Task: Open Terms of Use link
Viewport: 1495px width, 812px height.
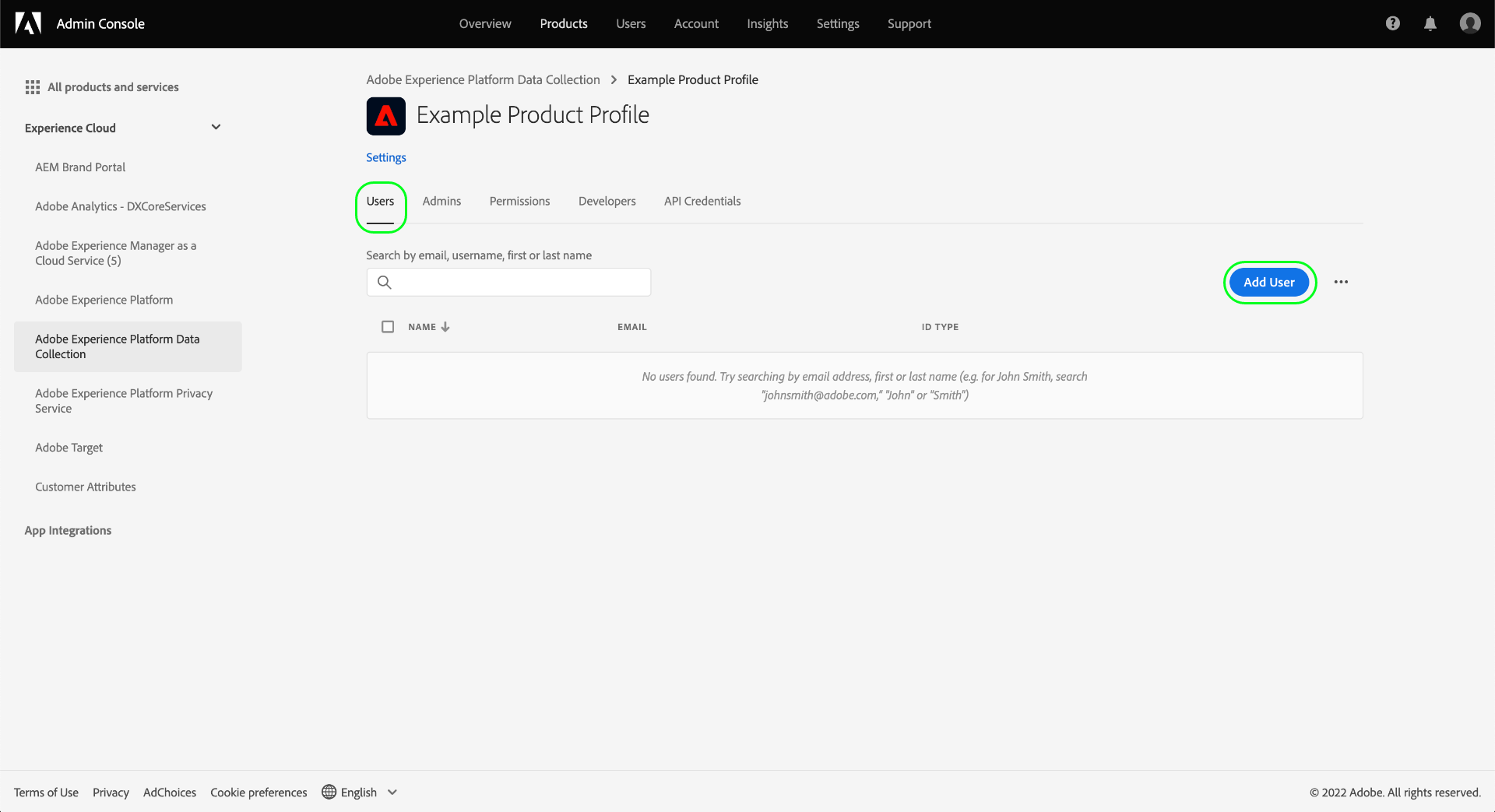Action: tap(46, 792)
